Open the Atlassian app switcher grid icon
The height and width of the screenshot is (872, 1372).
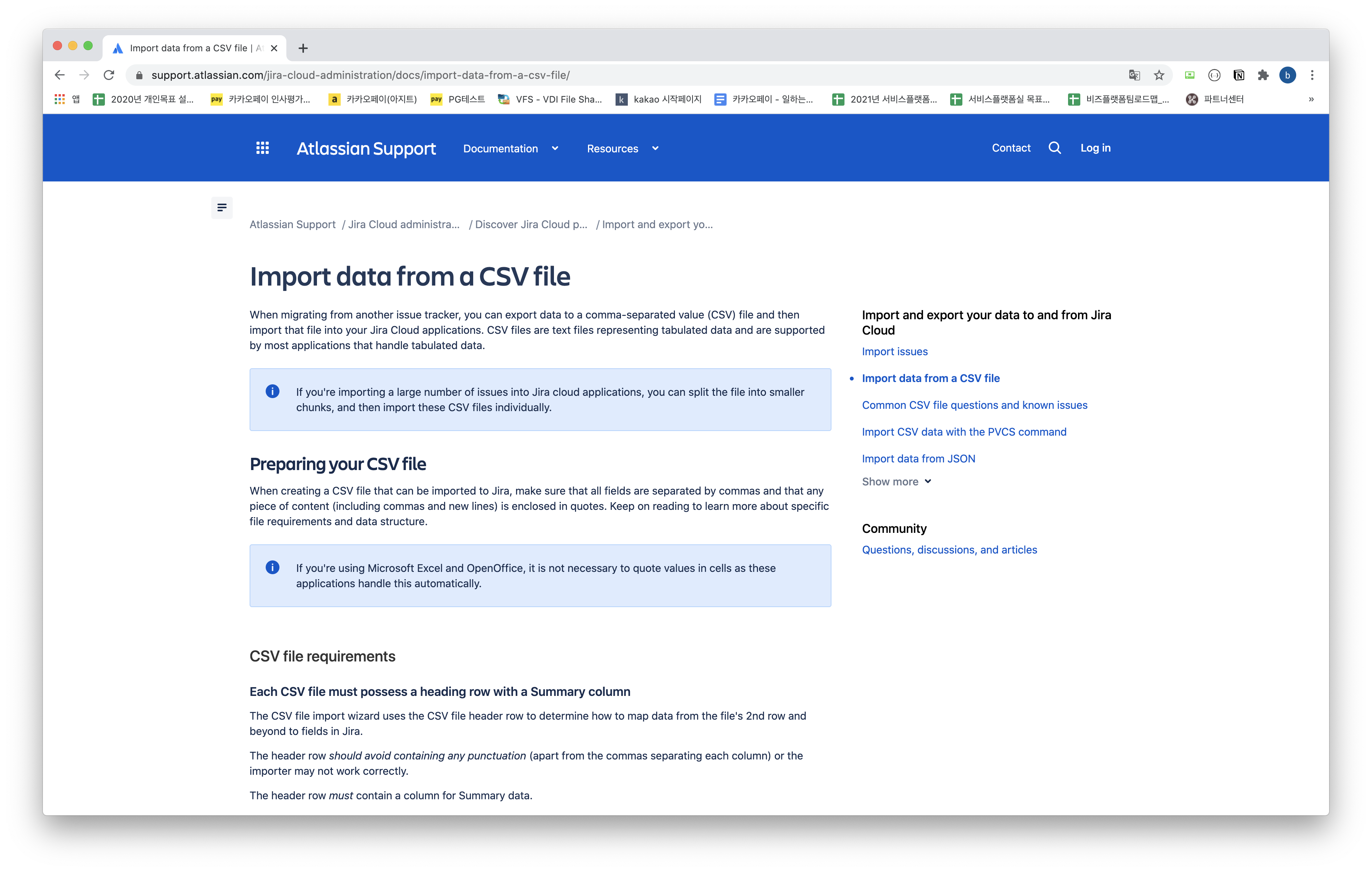point(262,148)
